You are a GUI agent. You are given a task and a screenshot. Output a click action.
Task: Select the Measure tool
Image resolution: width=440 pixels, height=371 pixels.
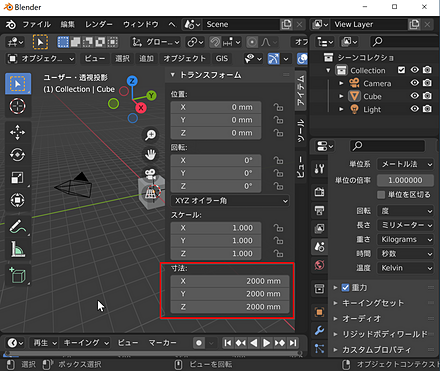click(18, 249)
